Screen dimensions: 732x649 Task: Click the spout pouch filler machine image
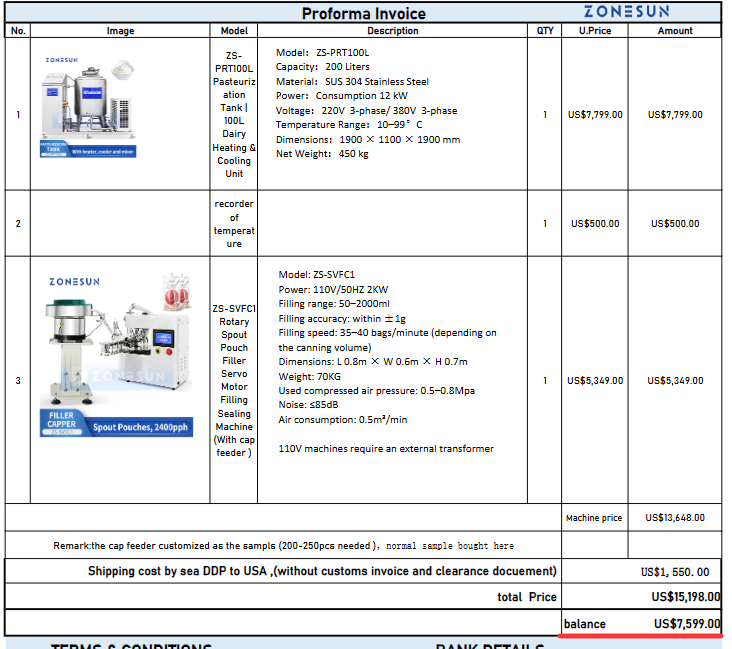coord(116,355)
